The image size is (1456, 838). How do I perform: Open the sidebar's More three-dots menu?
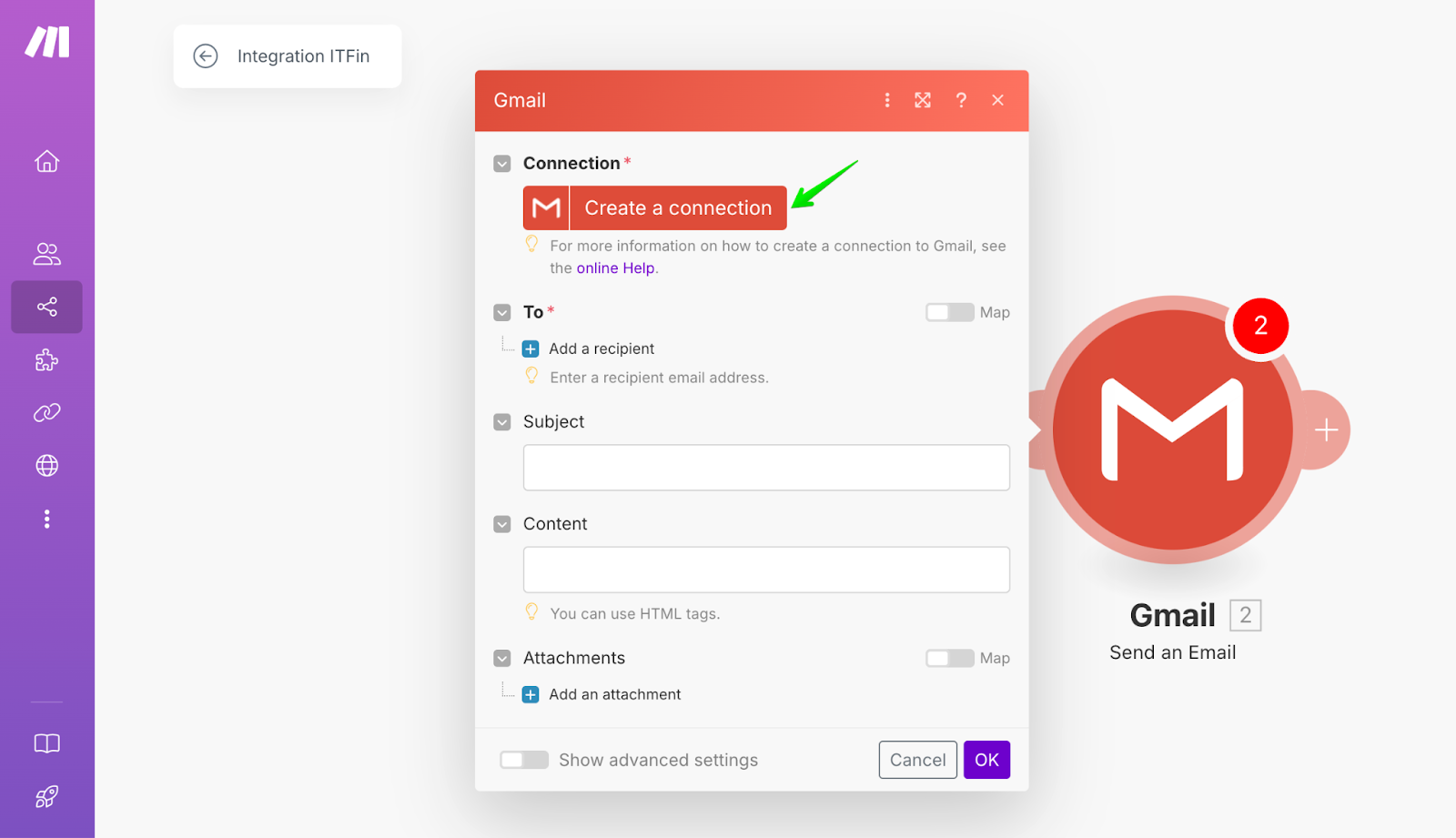(47, 519)
